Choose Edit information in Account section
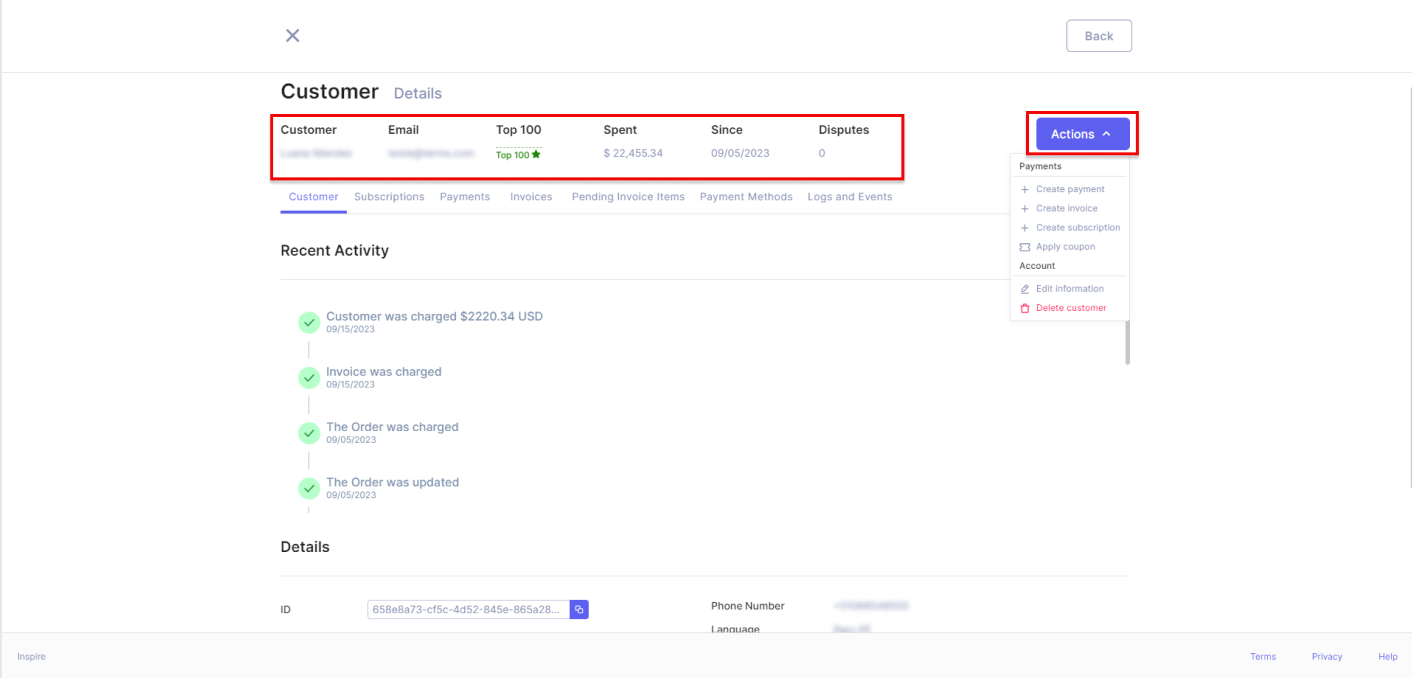This screenshot has height=678, width=1412. (x=1070, y=289)
